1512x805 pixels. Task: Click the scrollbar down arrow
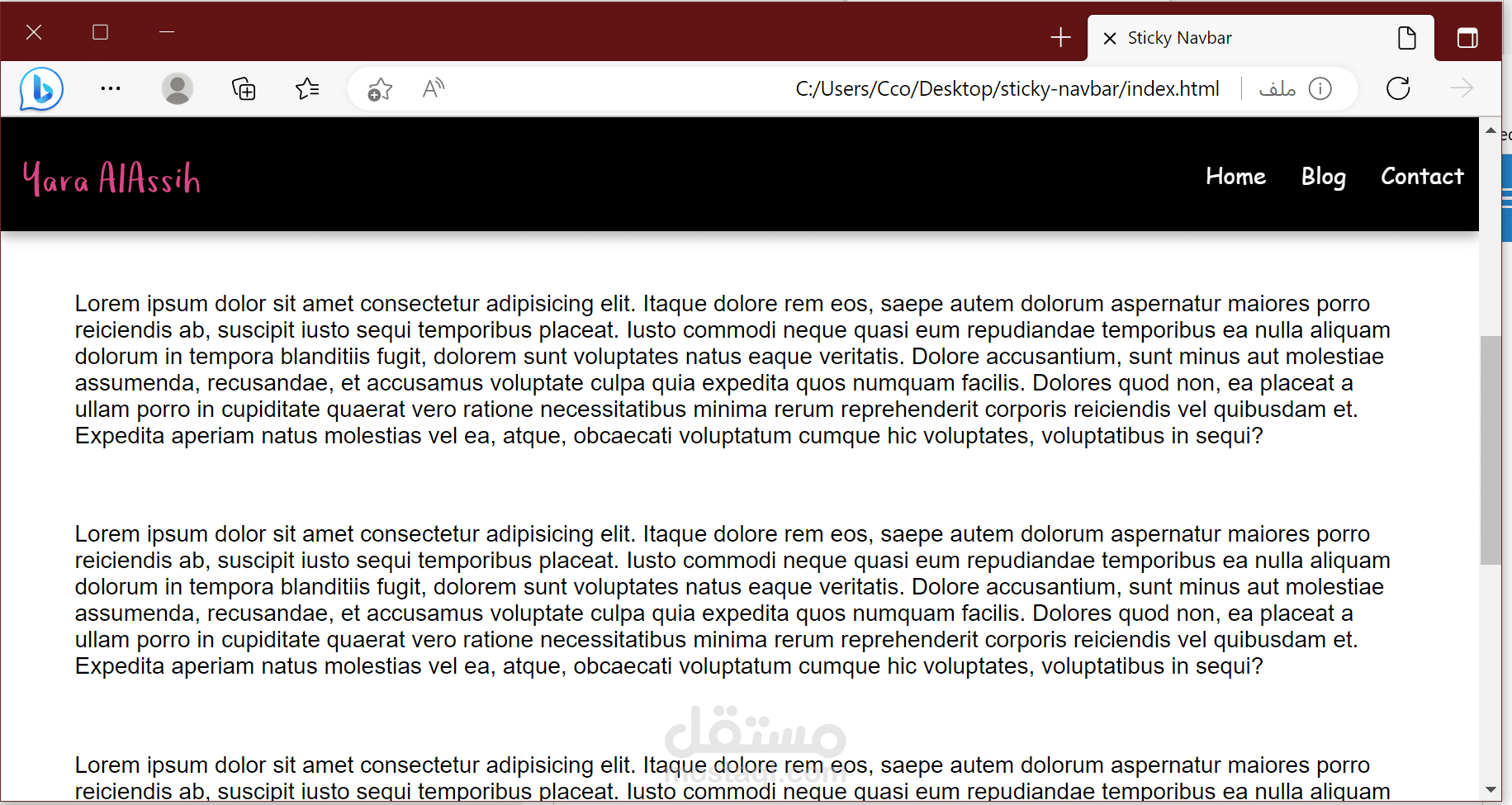(1490, 790)
